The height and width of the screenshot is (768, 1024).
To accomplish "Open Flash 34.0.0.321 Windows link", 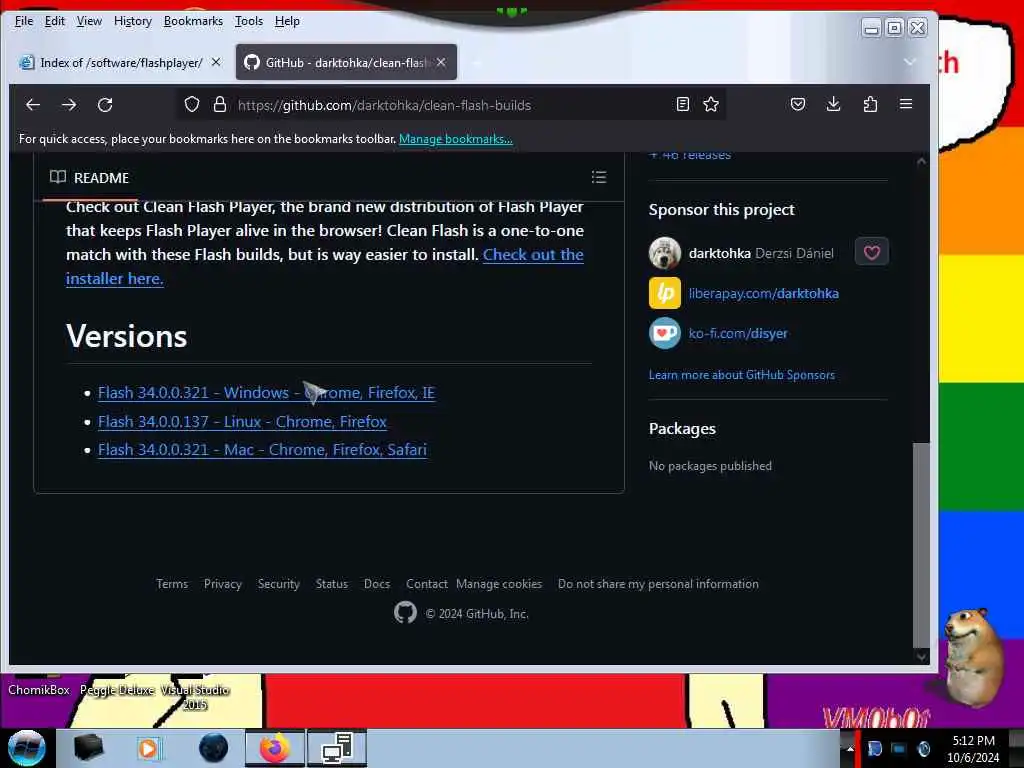I will (266, 392).
